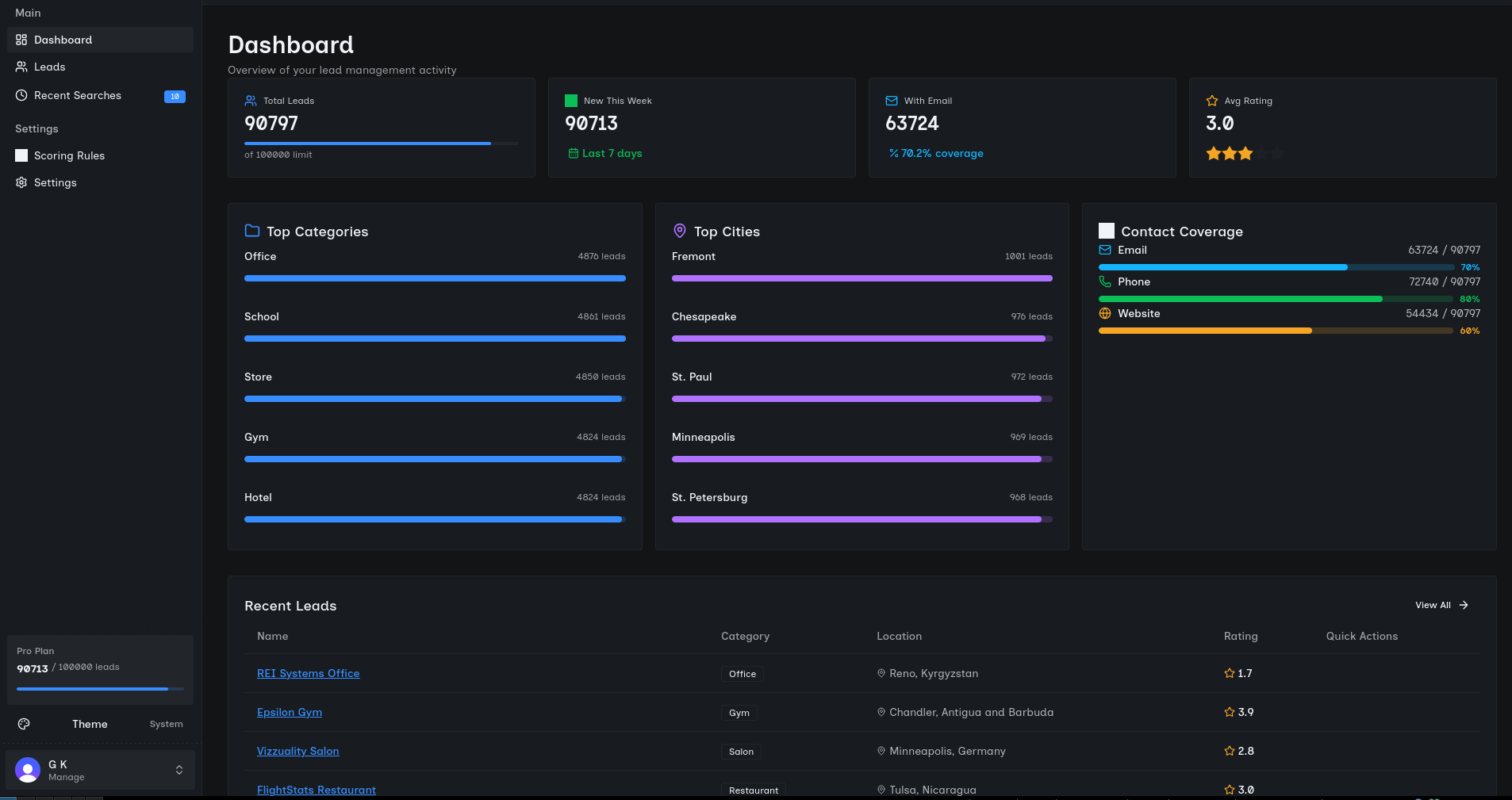
Task: Click the Category column header
Action: pos(745,636)
